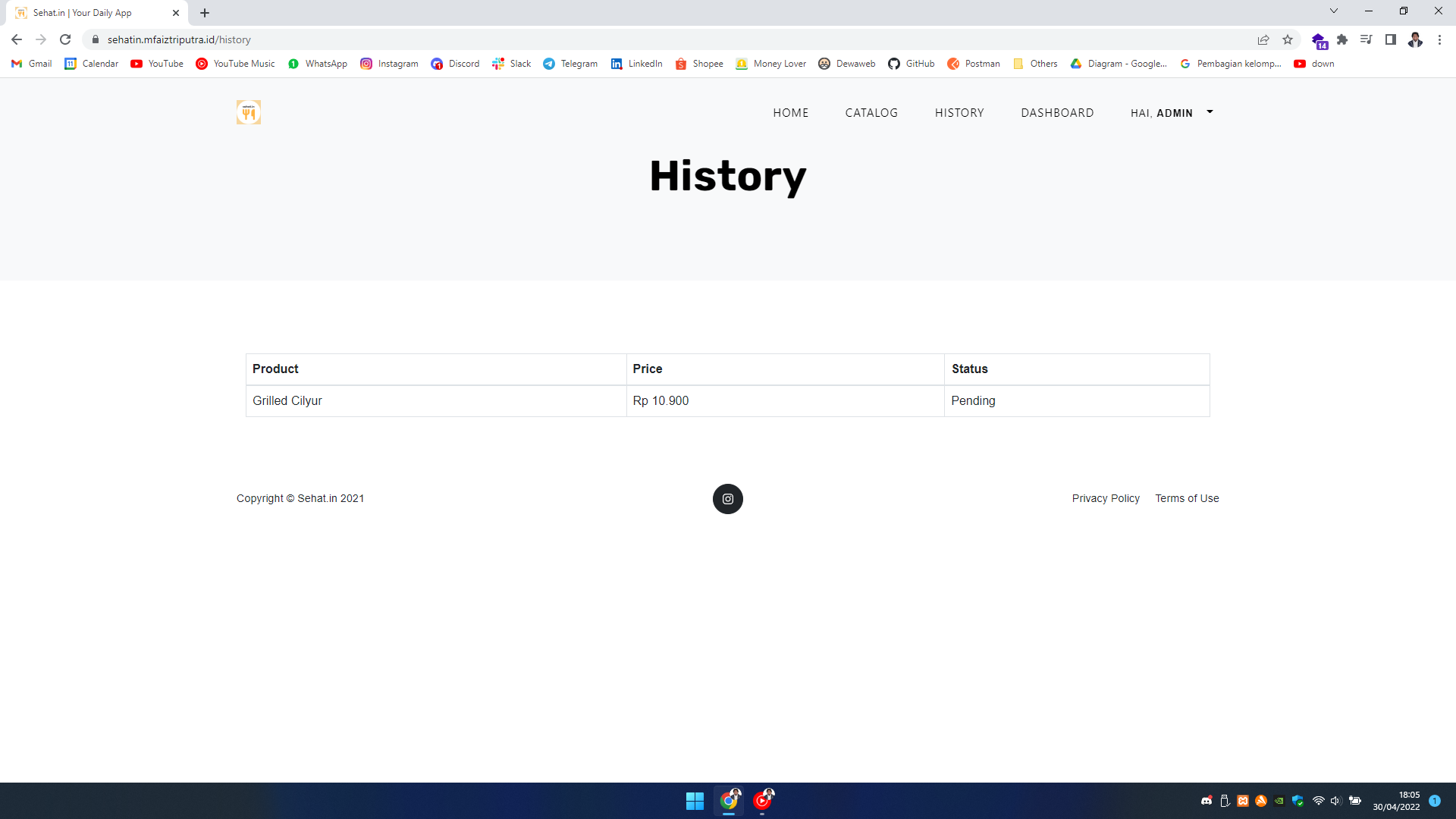Screen dimensions: 1456x819
Task: Click Windows Start button in taskbar
Action: tap(695, 801)
